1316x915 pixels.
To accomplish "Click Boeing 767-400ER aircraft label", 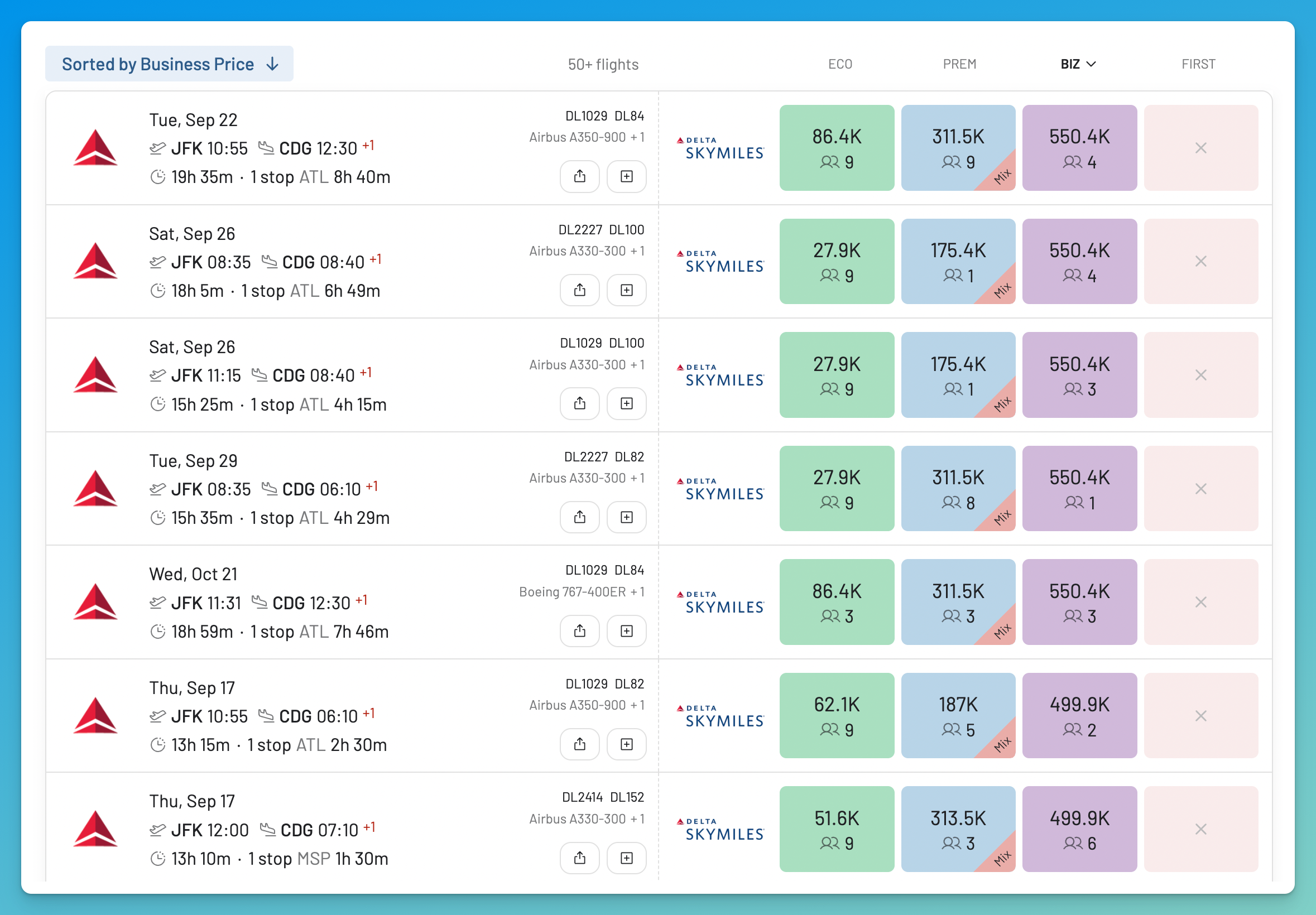I will click(x=572, y=592).
